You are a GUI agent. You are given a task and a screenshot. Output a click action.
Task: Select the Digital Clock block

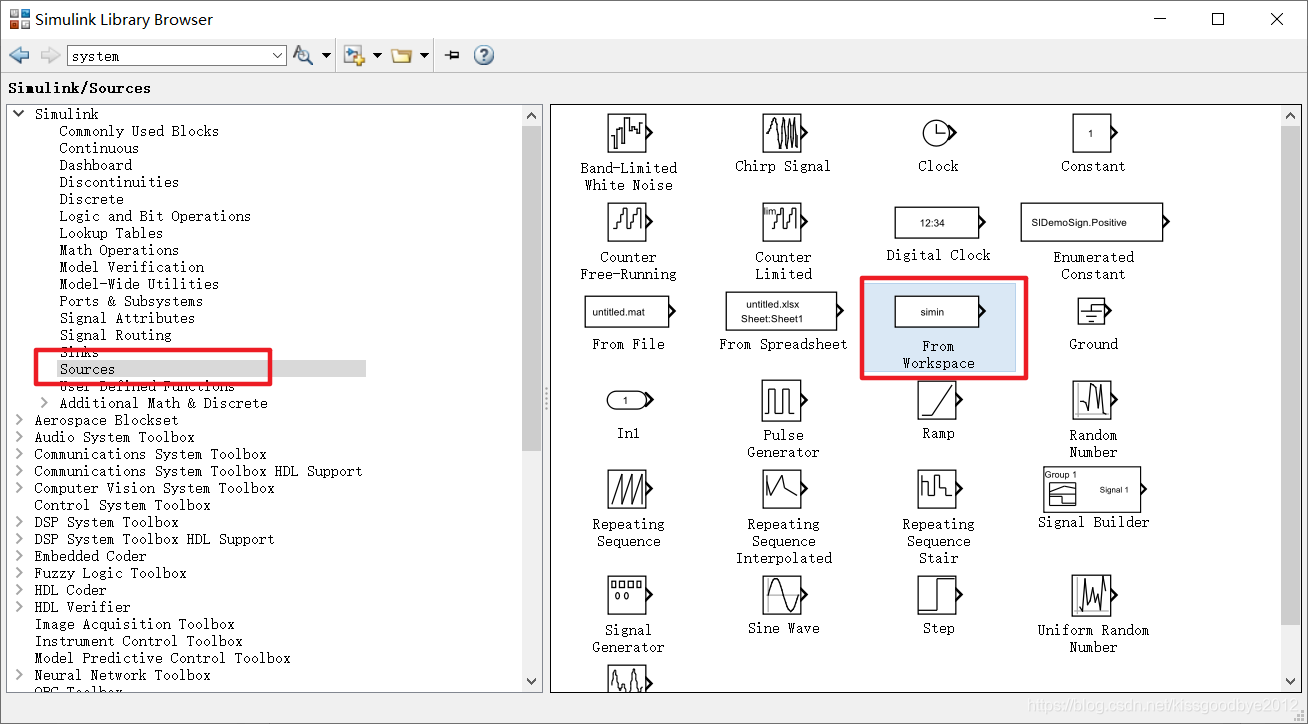click(938, 222)
